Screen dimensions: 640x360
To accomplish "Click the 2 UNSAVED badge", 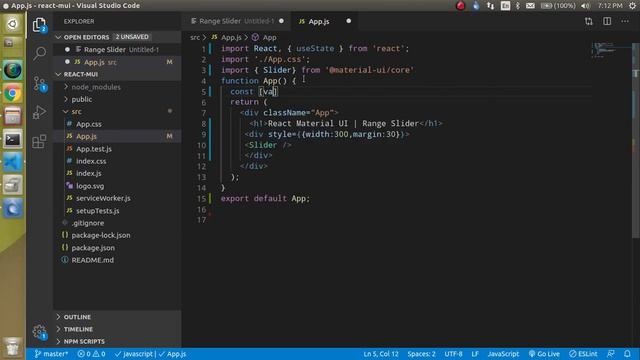I will point(132,37).
